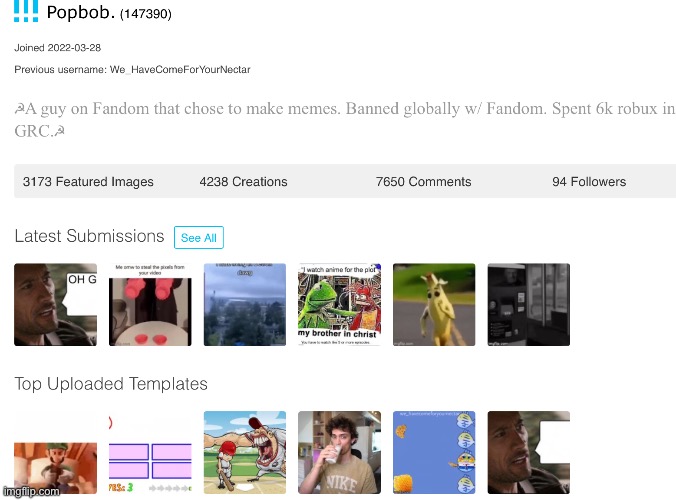Switch to the 4238 Creations tab
676x500 pixels.
[x=243, y=182]
